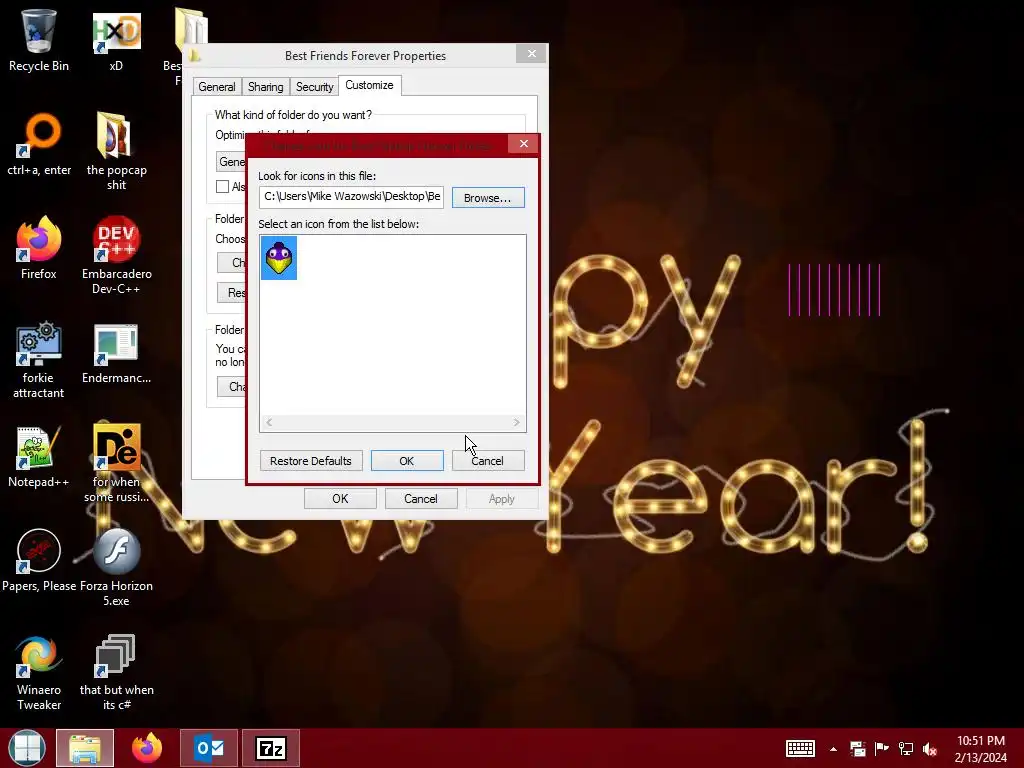Image resolution: width=1024 pixels, height=768 pixels.
Task: Switch to the Security tab
Action: (x=314, y=87)
